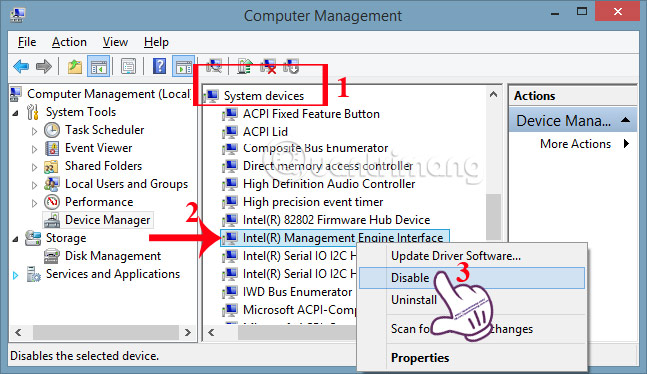The height and width of the screenshot is (374, 647).
Task: Open the Help question mark toolbar icon
Action: (x=159, y=66)
